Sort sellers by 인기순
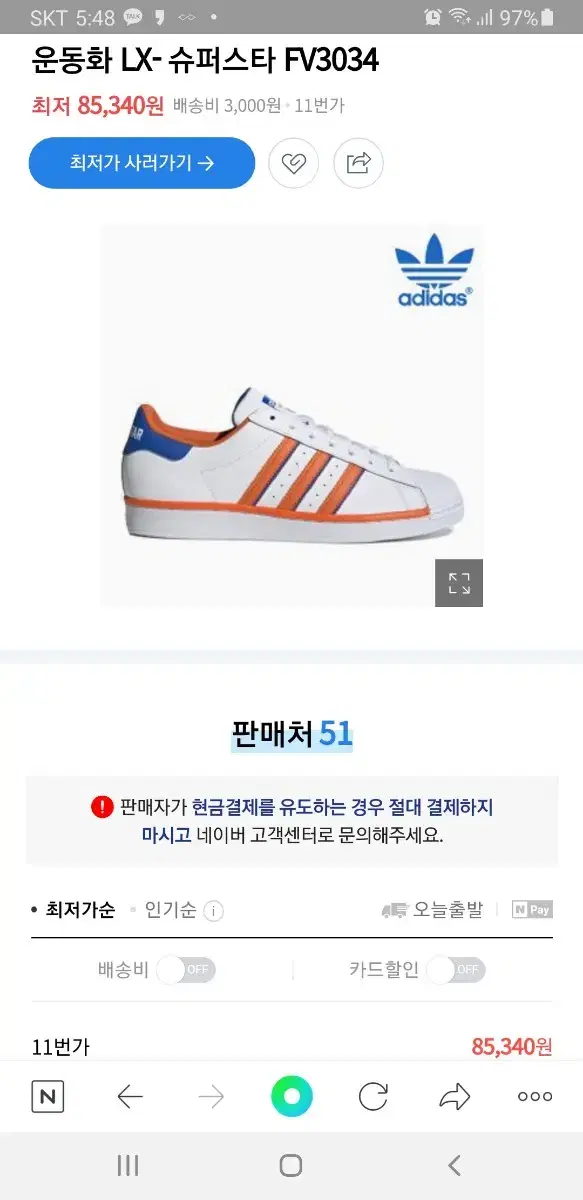 [168, 910]
